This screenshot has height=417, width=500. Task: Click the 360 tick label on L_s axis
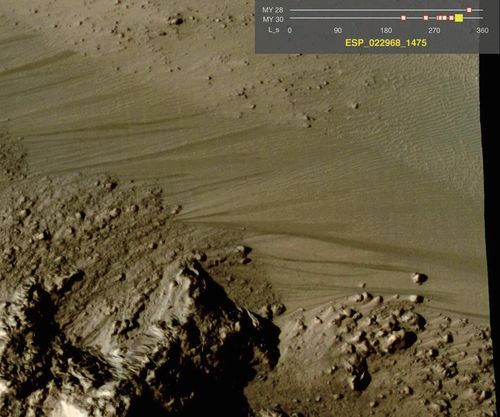coord(482,30)
